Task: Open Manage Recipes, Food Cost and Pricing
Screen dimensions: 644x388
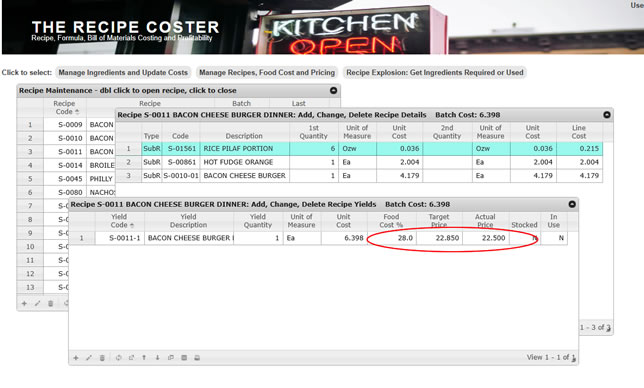Action: point(267,72)
